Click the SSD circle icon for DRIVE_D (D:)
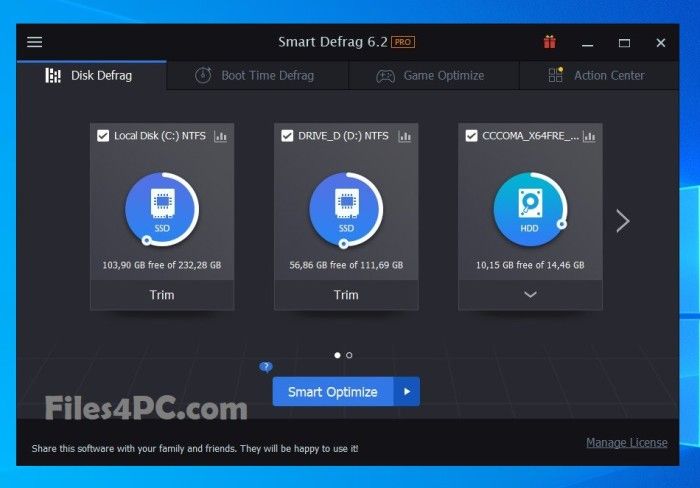Image resolution: width=700 pixels, height=488 pixels. click(346, 209)
